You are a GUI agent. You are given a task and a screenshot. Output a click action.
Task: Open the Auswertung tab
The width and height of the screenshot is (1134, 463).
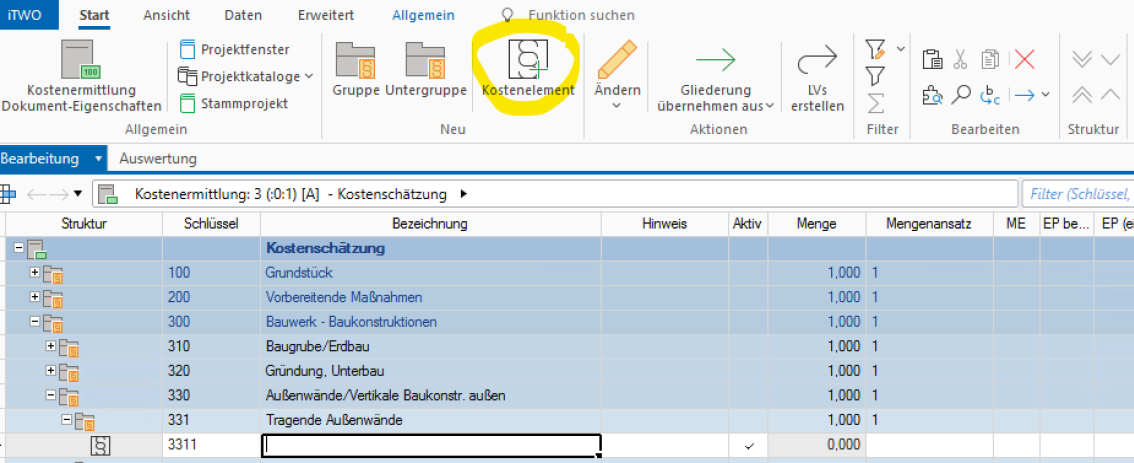[x=158, y=158]
